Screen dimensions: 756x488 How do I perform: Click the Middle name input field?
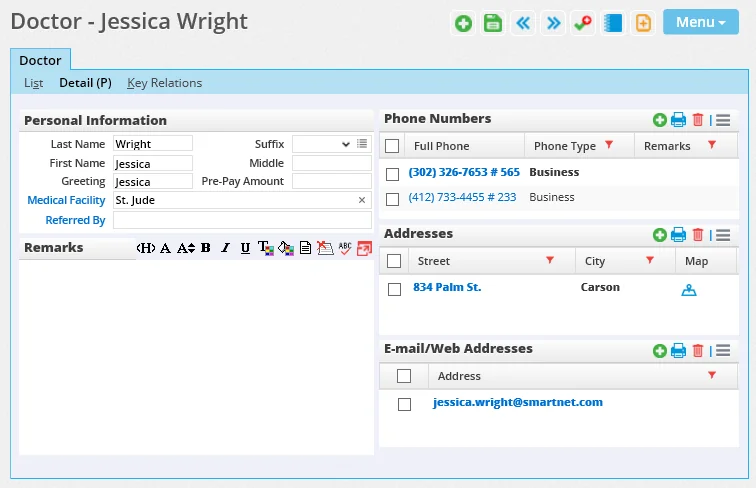(332, 163)
